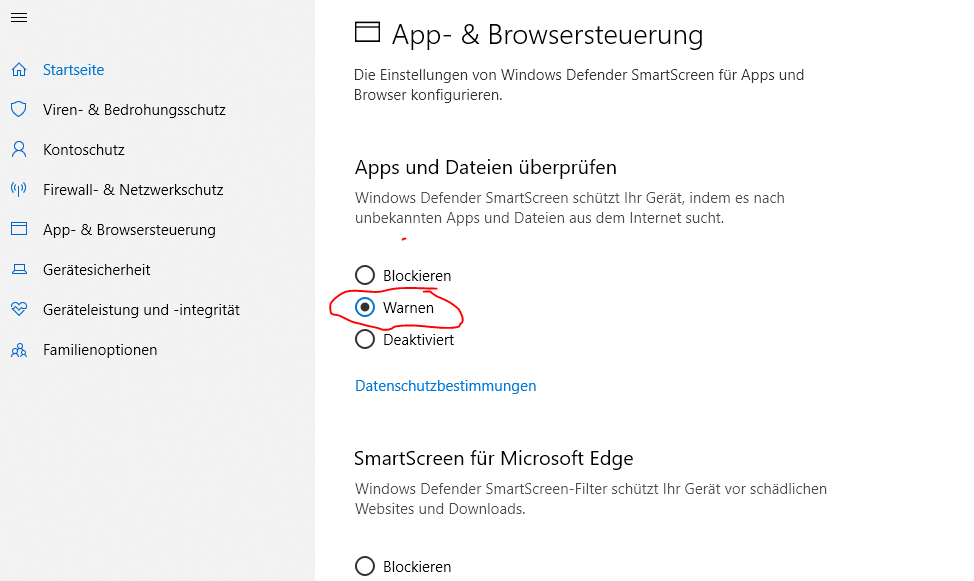Click the shield icon for Viren- & Bedrohungsschutz
The image size is (974, 581).
18,110
